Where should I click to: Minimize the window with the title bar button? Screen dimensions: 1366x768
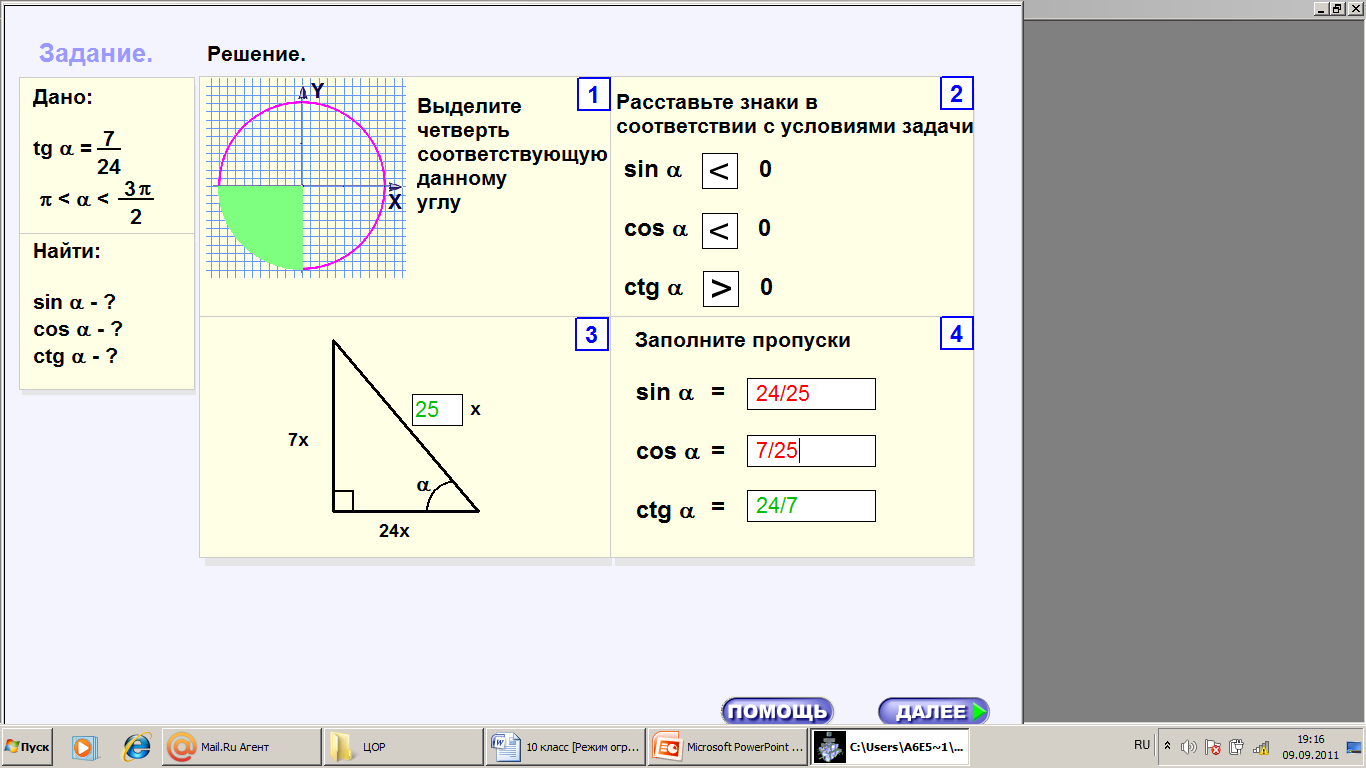(1319, 8)
